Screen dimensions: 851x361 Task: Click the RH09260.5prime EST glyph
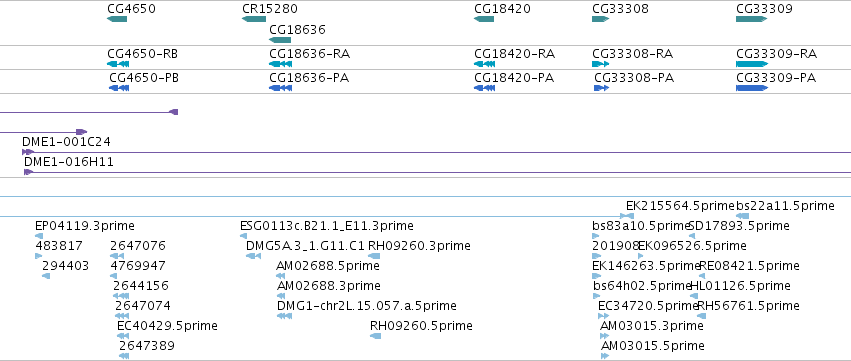(x=376, y=336)
